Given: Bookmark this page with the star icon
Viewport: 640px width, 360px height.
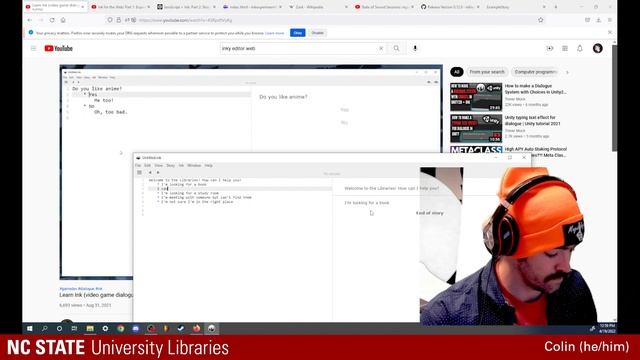Looking at the screenshot, I should click(x=540, y=20).
